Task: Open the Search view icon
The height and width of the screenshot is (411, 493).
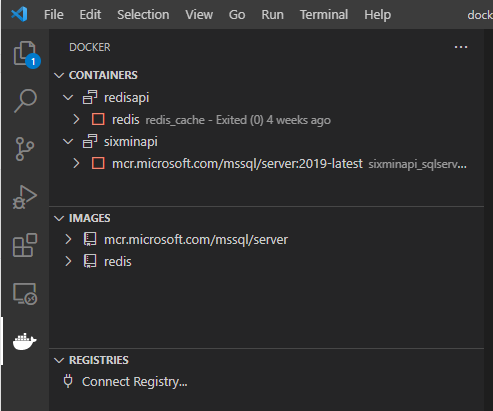Action: 25,100
